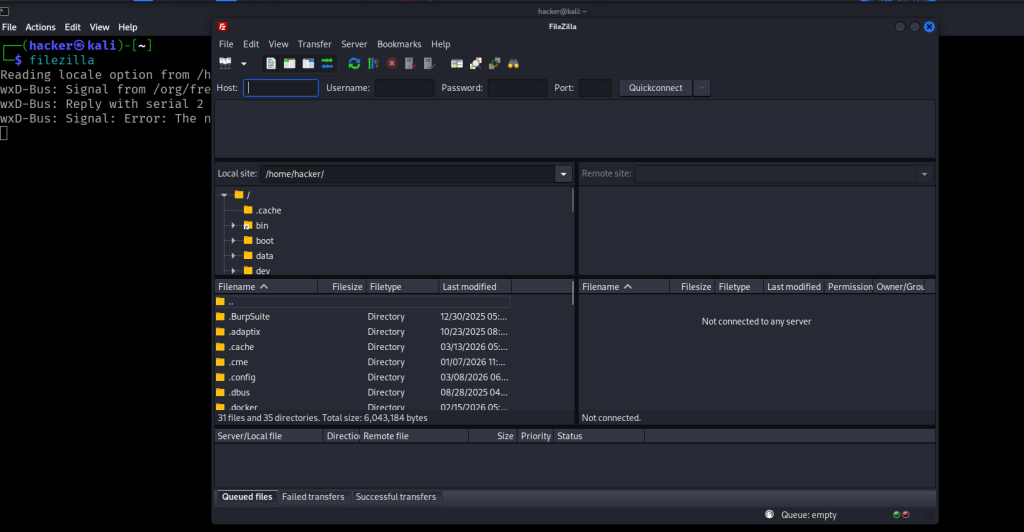Expand the boot folder in tree

233,241
